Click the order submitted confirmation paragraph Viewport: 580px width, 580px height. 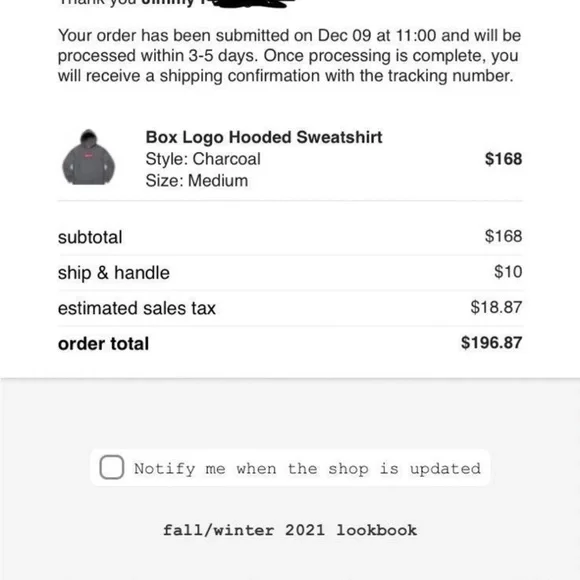(x=290, y=56)
